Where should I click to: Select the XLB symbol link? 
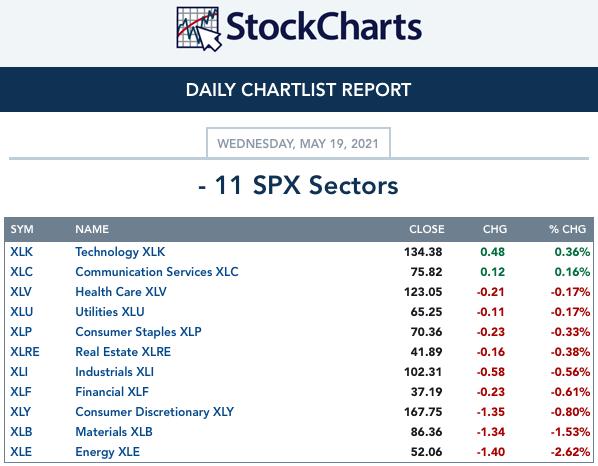point(21,432)
